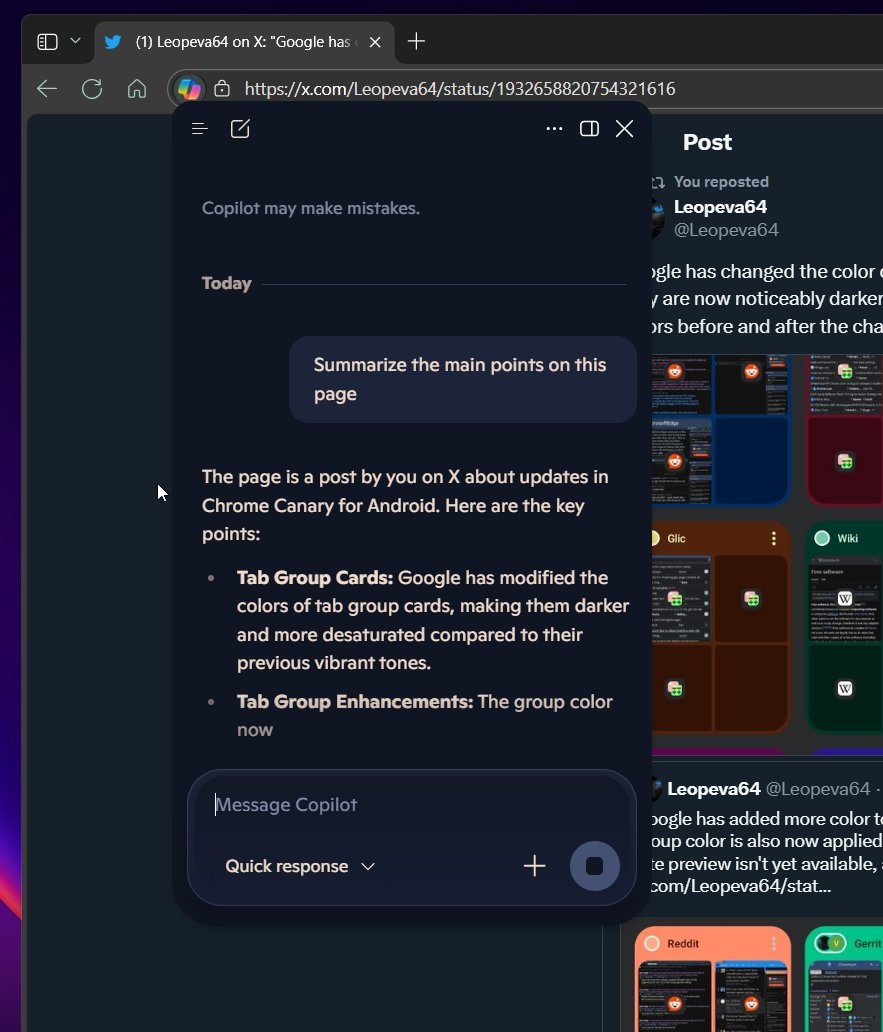Open Glic tab group card thumbnail
The height and width of the screenshot is (1032, 883).
click(x=720, y=627)
